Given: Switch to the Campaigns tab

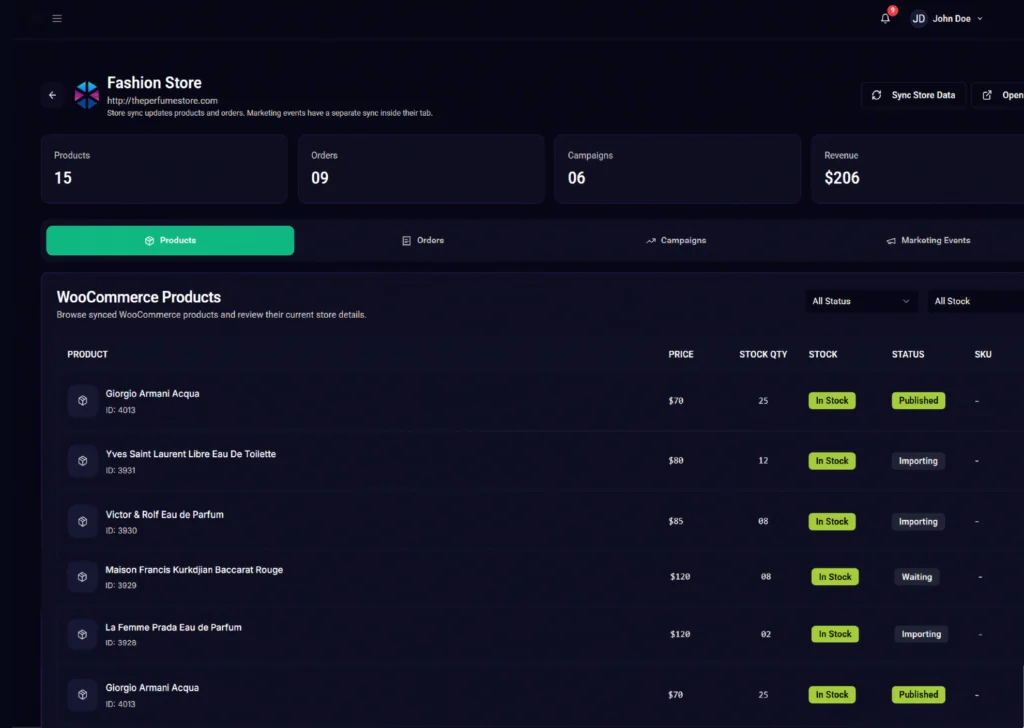Looking at the screenshot, I should click(x=676, y=240).
